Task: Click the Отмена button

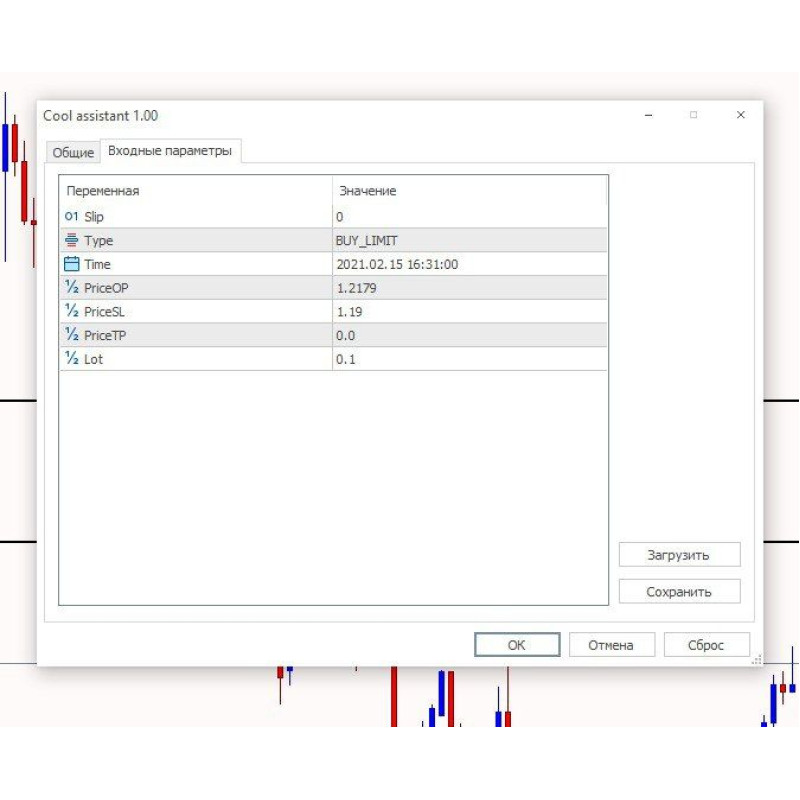Action: click(611, 645)
